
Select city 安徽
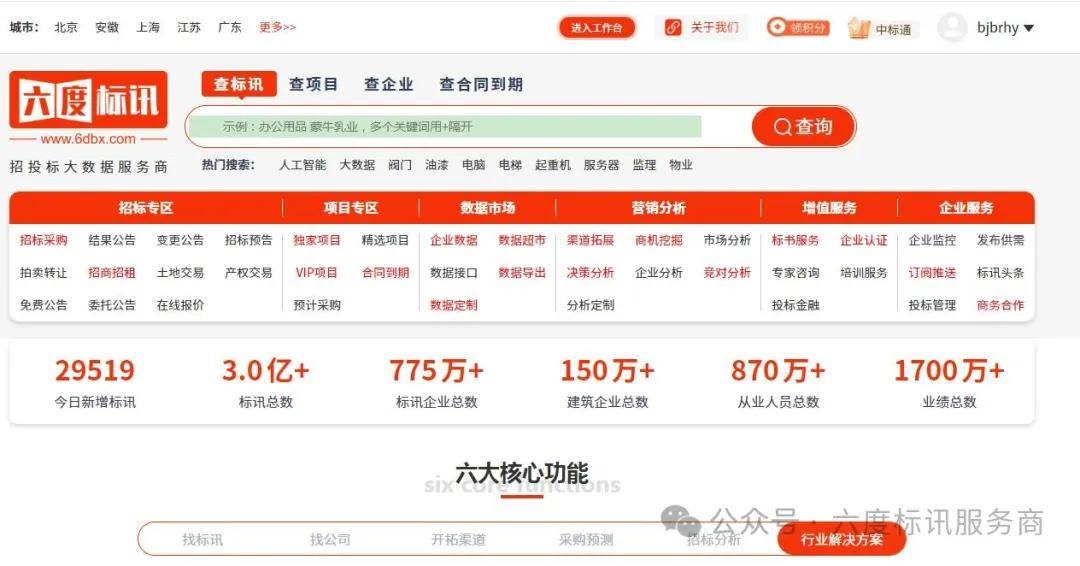coord(107,27)
